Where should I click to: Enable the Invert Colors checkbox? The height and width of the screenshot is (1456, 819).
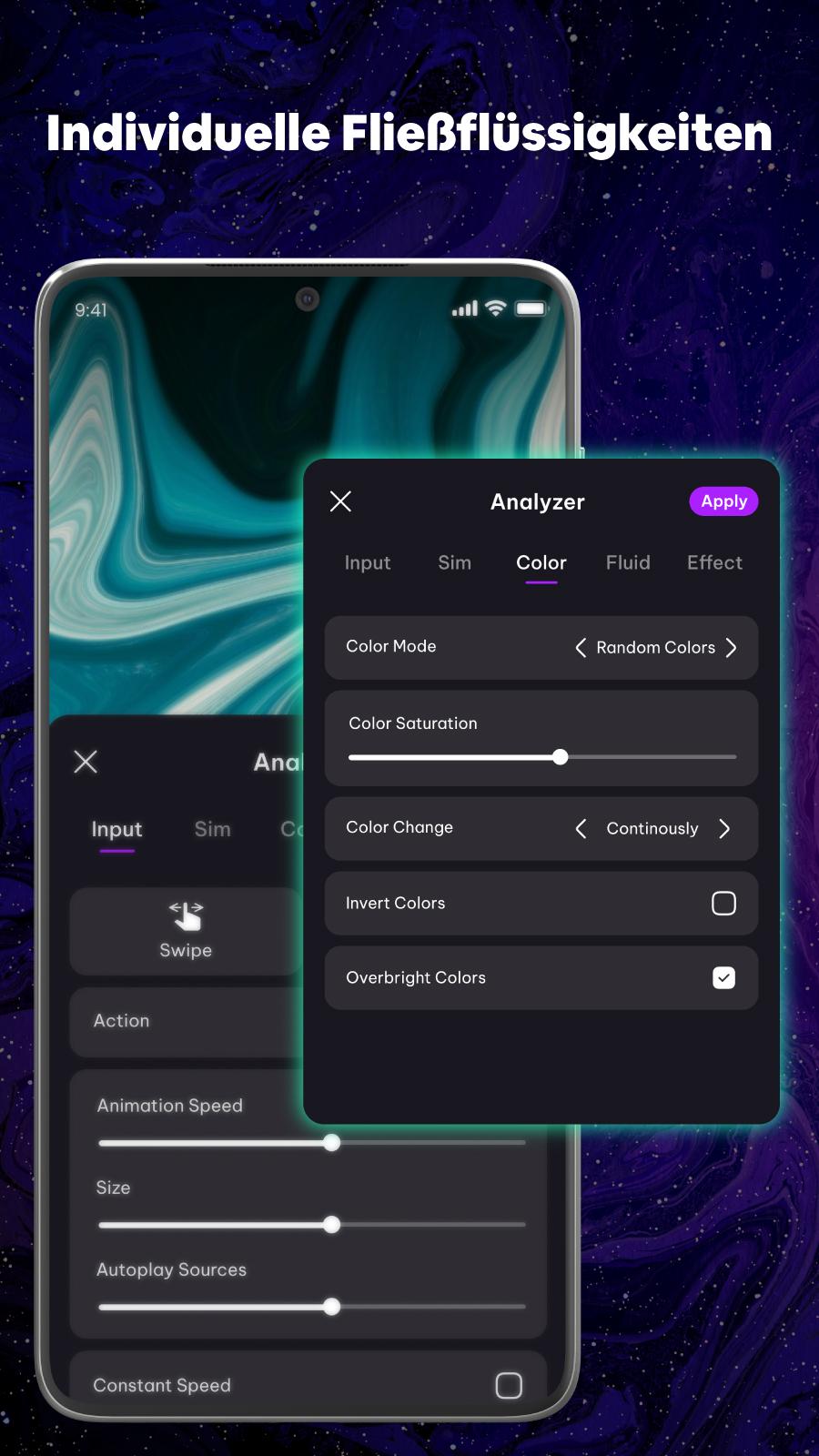pyautogui.click(x=723, y=904)
